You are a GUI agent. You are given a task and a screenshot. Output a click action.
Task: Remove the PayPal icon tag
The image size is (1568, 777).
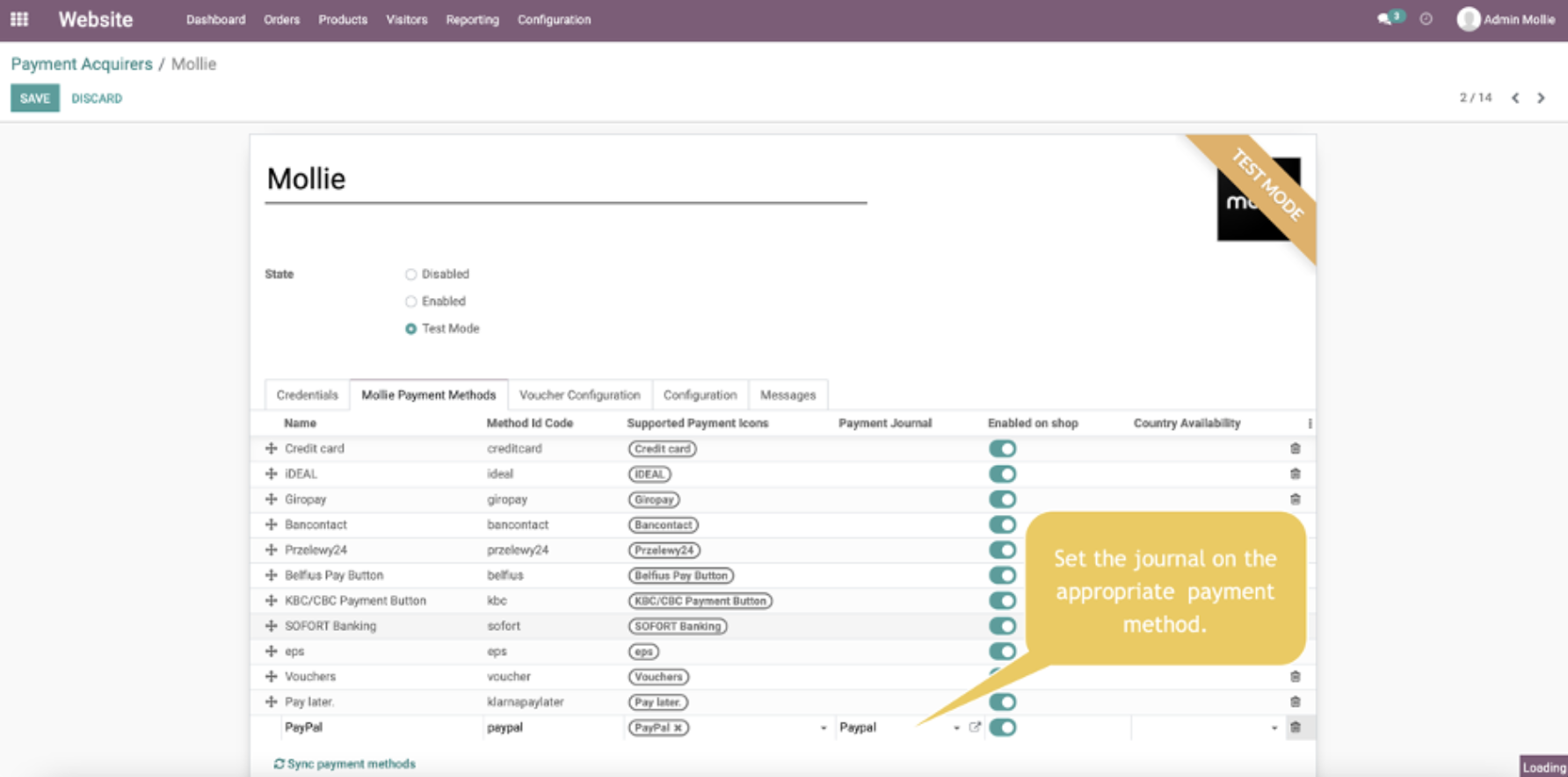(679, 728)
